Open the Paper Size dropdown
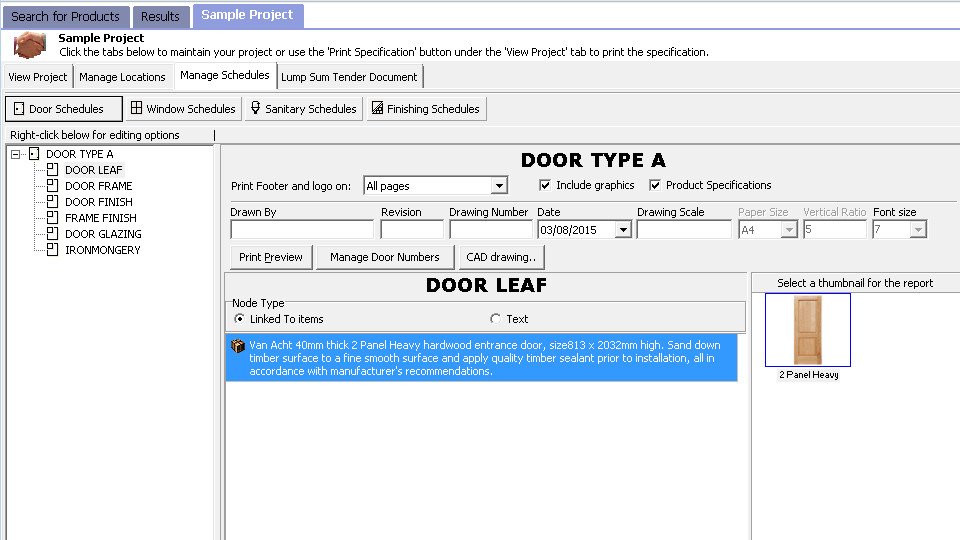Image resolution: width=960 pixels, height=540 pixels. (x=789, y=230)
